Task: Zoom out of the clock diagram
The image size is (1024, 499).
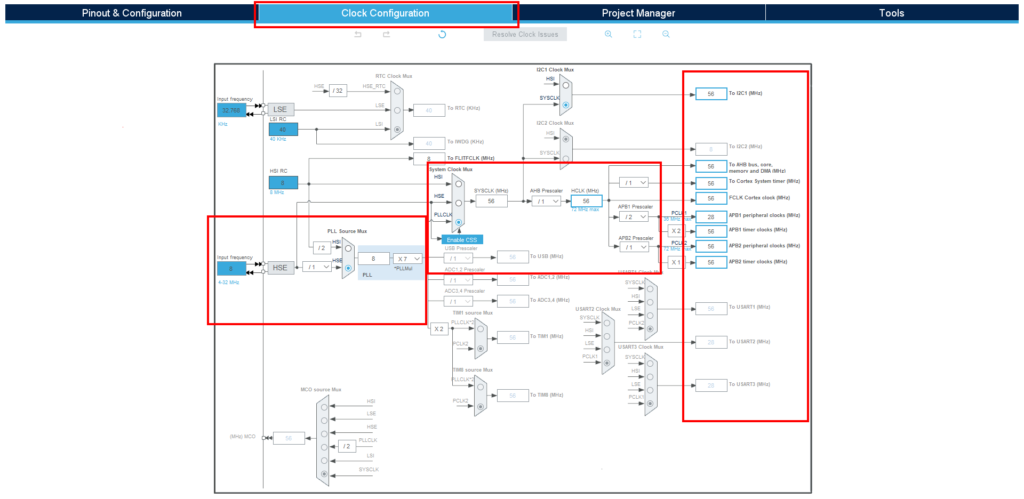Action: click(x=665, y=34)
